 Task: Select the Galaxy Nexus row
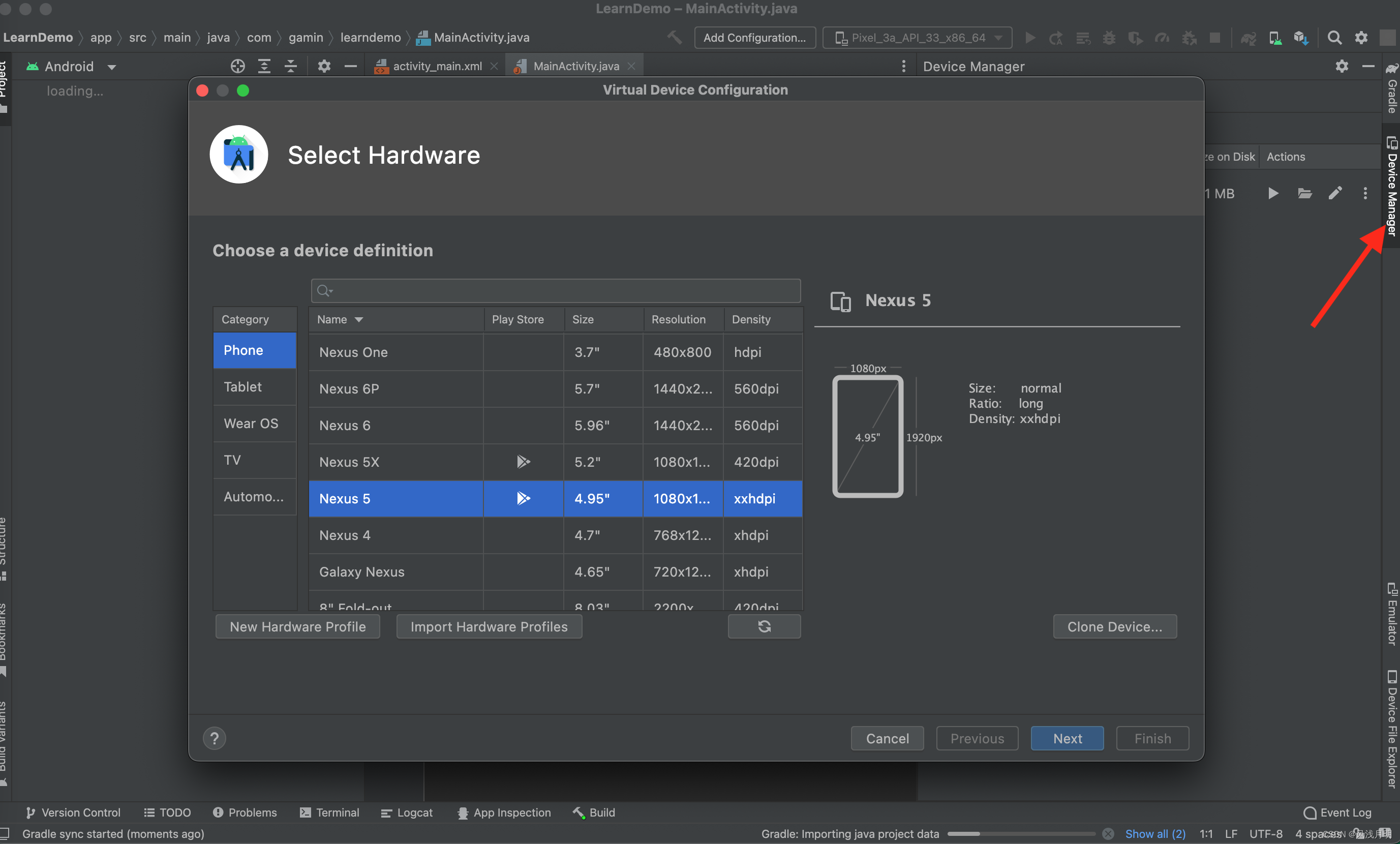coord(556,572)
